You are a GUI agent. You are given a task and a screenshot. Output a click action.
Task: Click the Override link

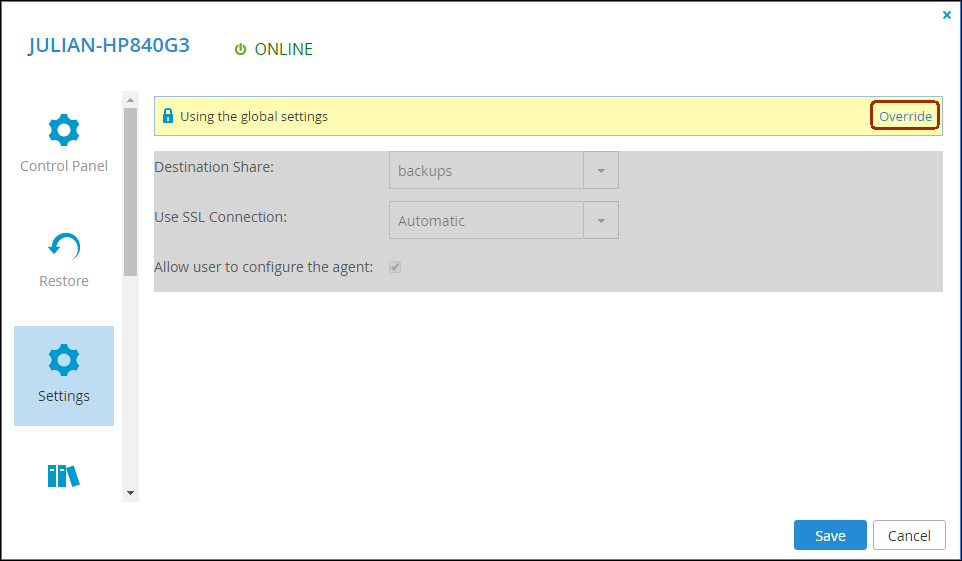coord(905,117)
